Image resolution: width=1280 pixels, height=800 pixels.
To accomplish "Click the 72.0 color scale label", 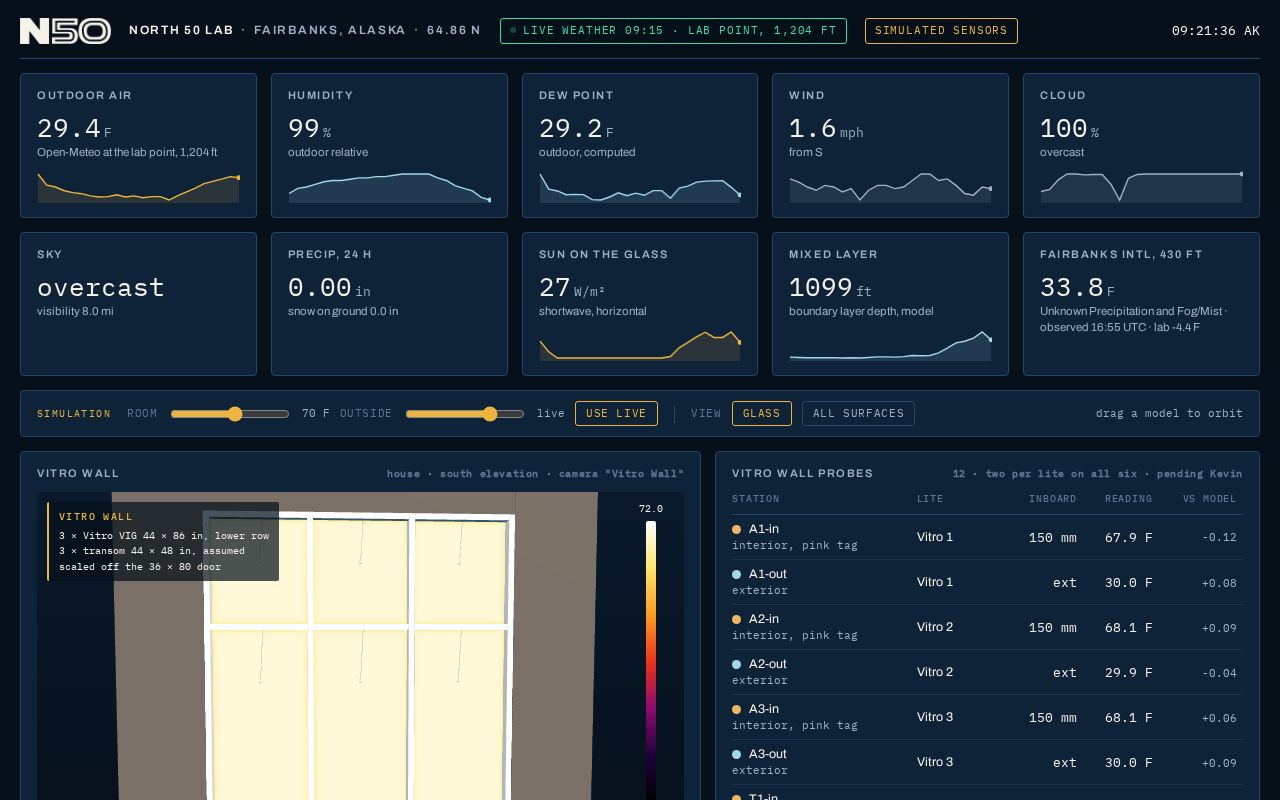I will pos(651,509).
